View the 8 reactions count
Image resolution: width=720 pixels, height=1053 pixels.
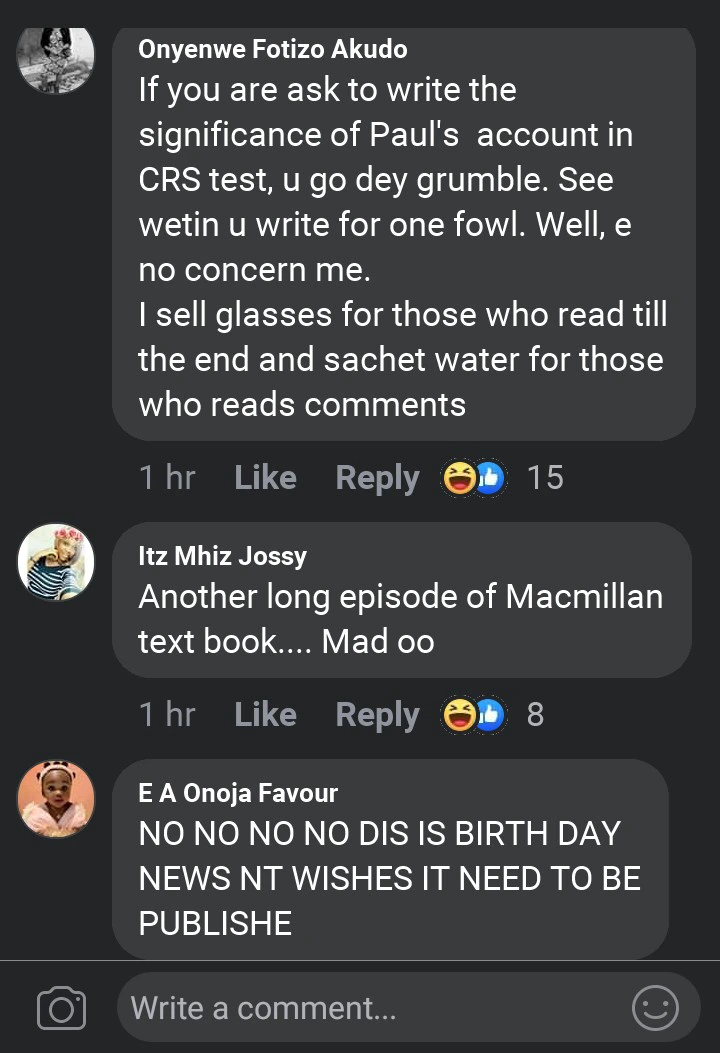pos(535,715)
